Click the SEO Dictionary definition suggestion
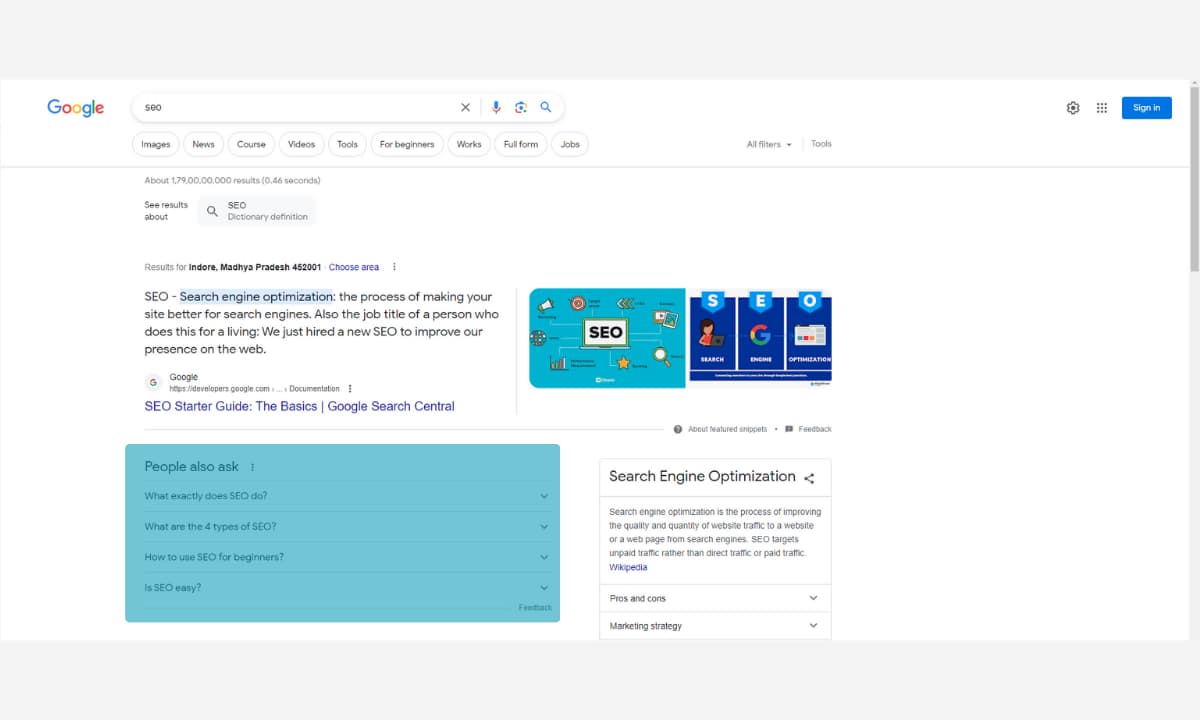The width and height of the screenshot is (1200, 720). click(256, 211)
